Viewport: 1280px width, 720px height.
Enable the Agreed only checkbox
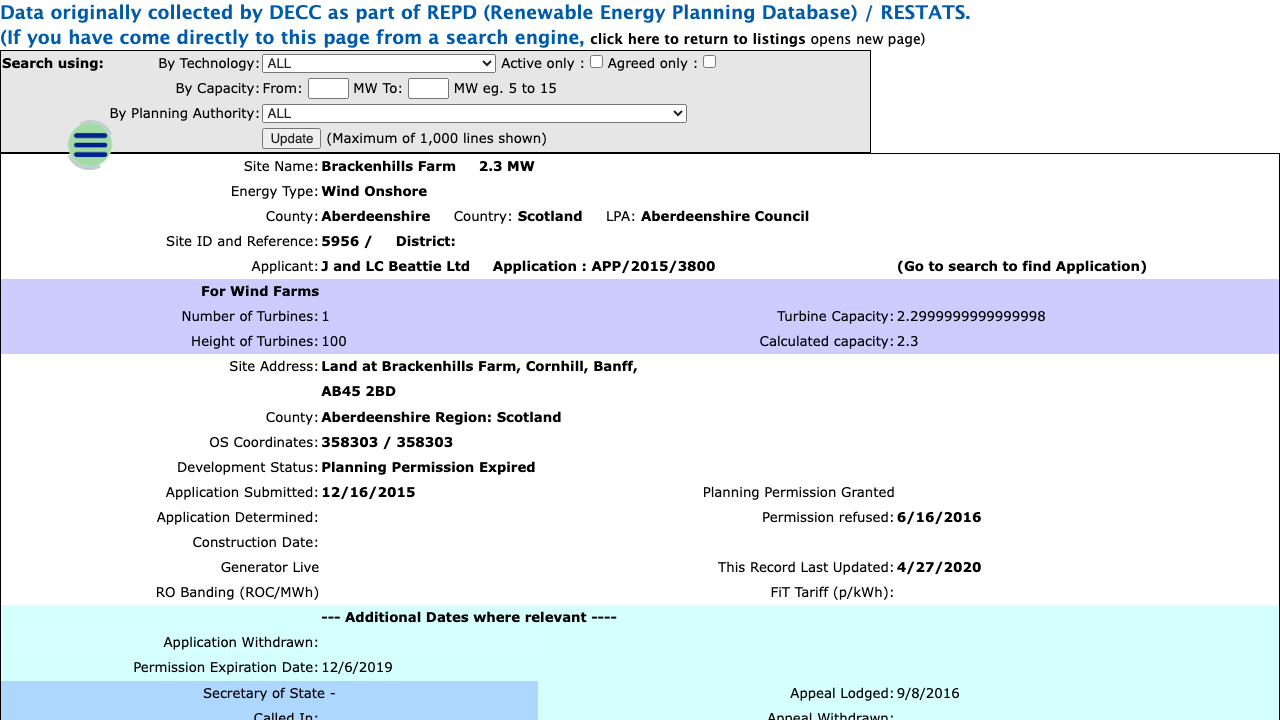709,62
